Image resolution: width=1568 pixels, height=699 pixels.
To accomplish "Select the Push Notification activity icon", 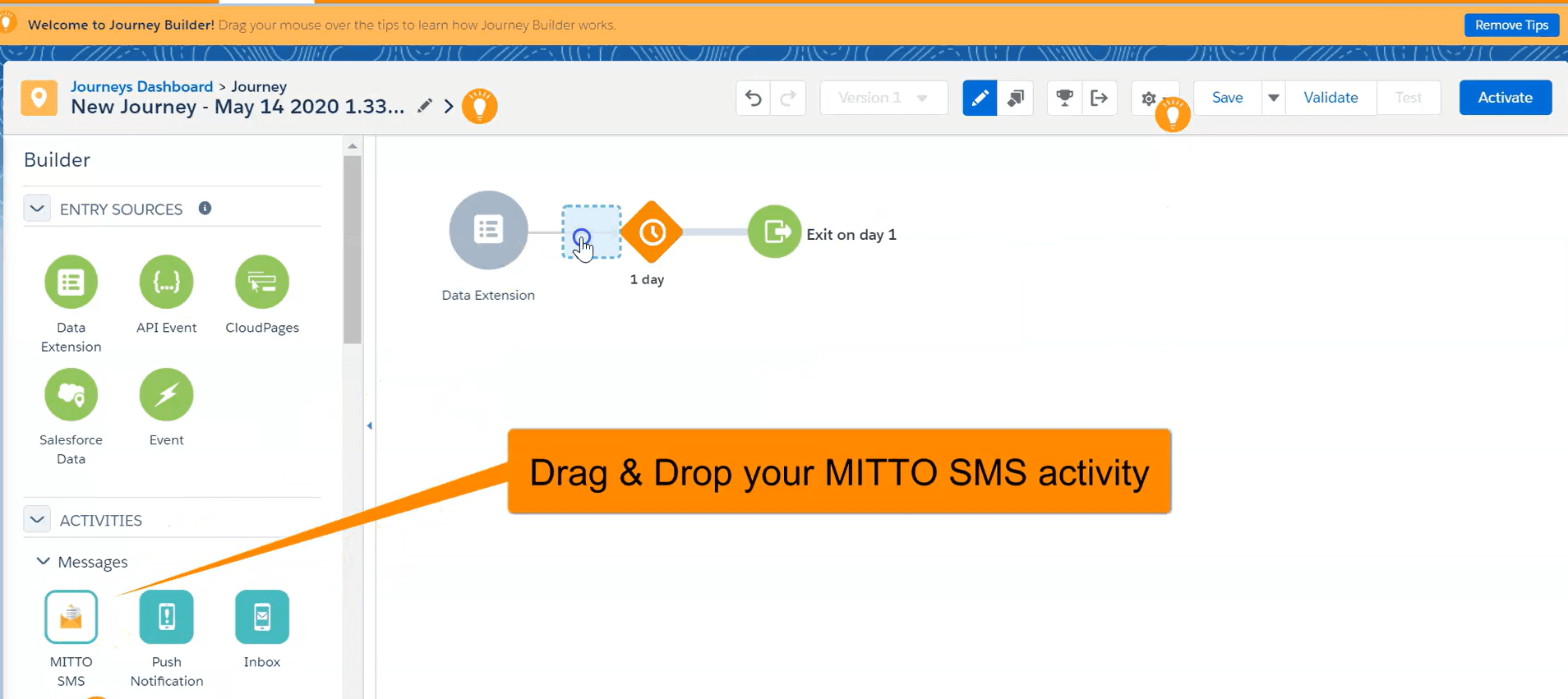I will (166, 617).
